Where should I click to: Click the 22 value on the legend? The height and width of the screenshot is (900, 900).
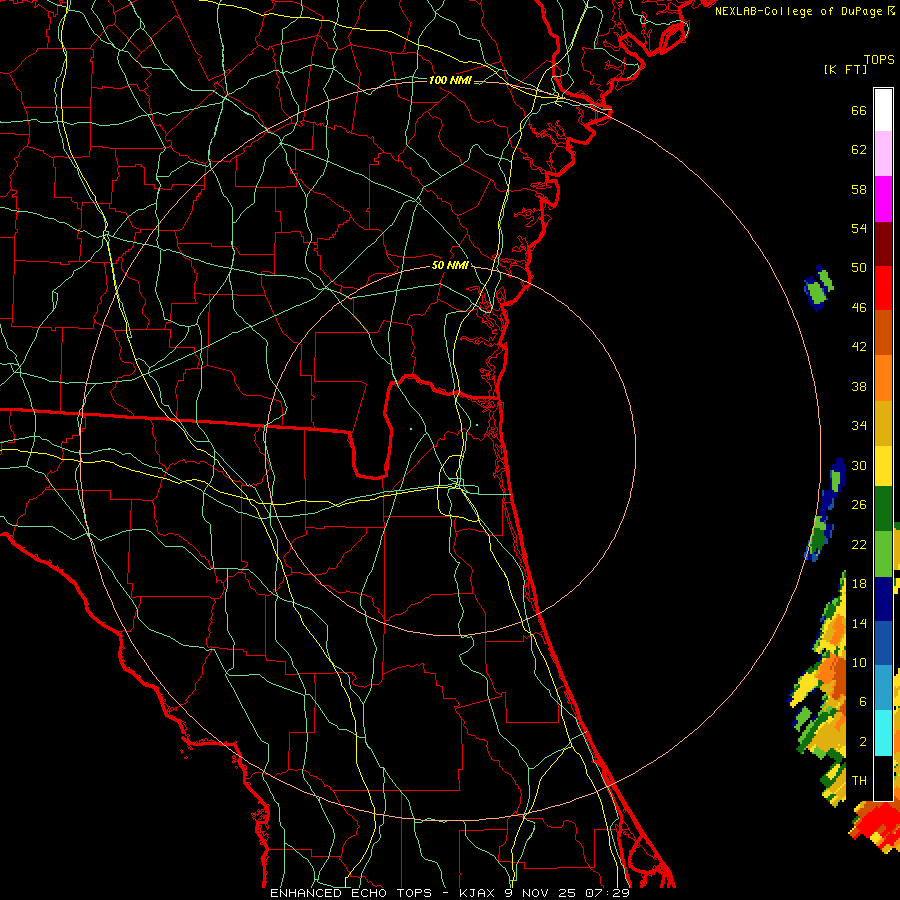(x=859, y=544)
